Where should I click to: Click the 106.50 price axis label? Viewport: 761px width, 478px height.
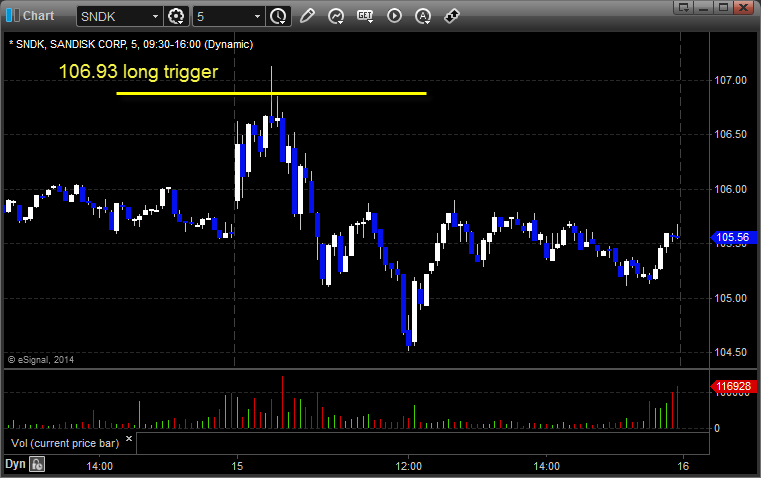click(x=730, y=134)
